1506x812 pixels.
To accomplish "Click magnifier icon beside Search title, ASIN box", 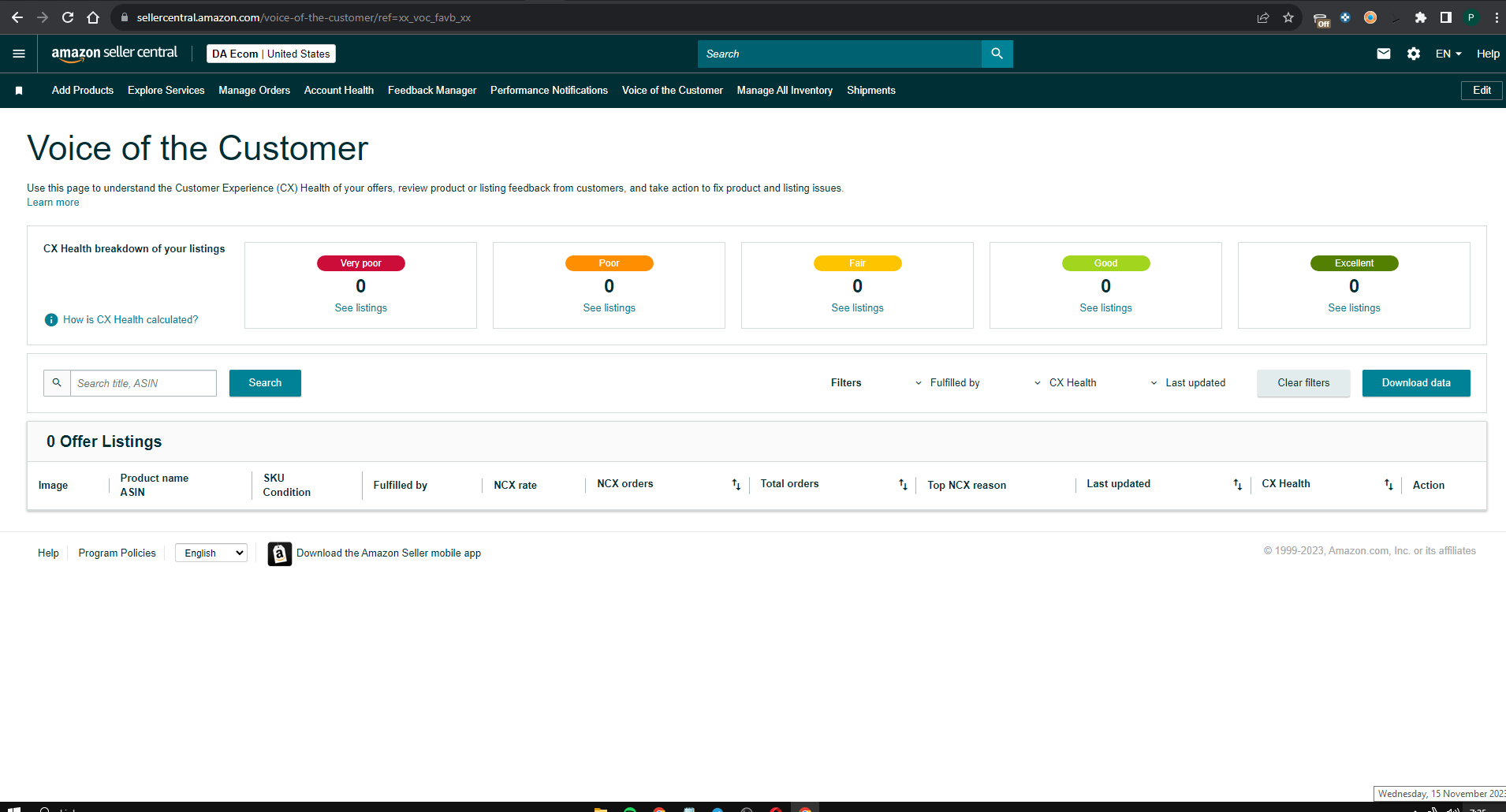I will pos(57,382).
